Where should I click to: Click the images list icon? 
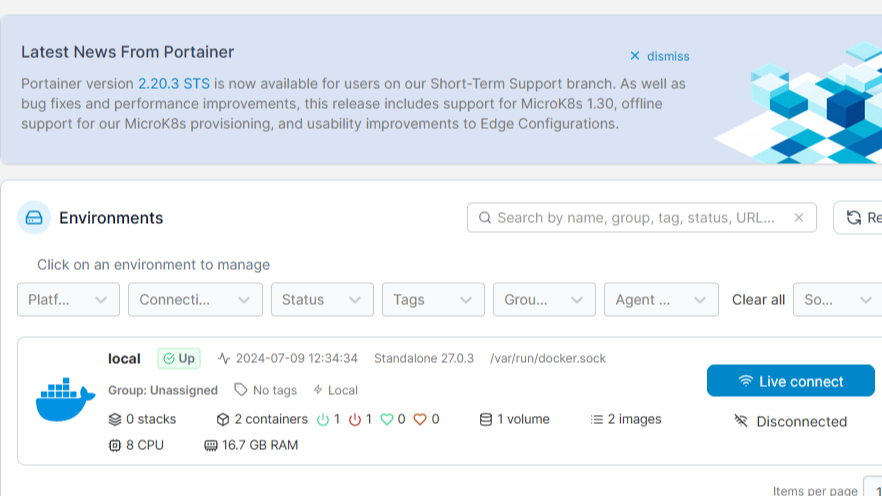[x=596, y=420]
